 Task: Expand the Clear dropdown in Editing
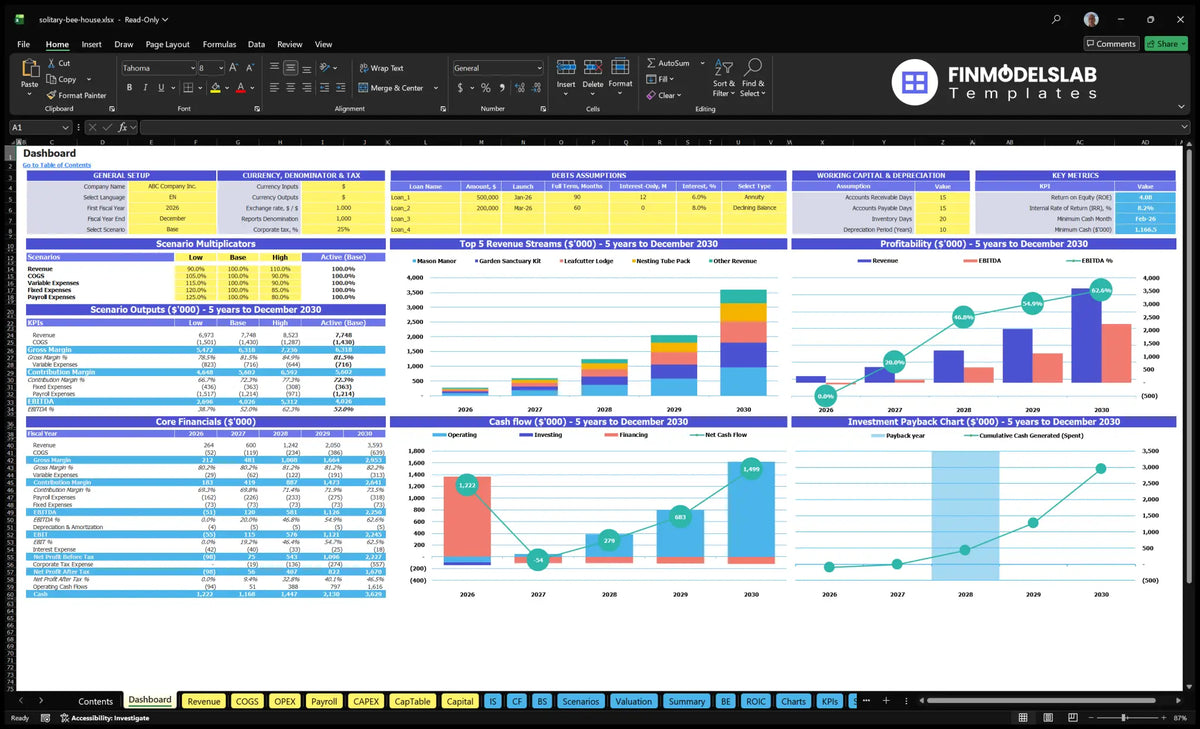[680, 95]
